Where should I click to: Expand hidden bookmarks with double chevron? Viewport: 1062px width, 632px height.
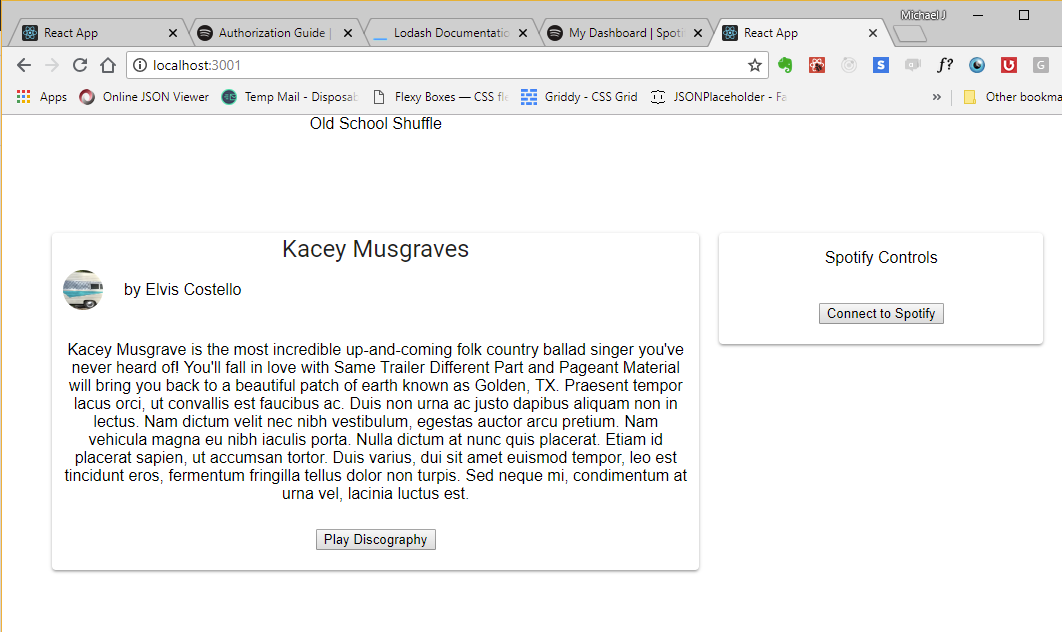(937, 97)
